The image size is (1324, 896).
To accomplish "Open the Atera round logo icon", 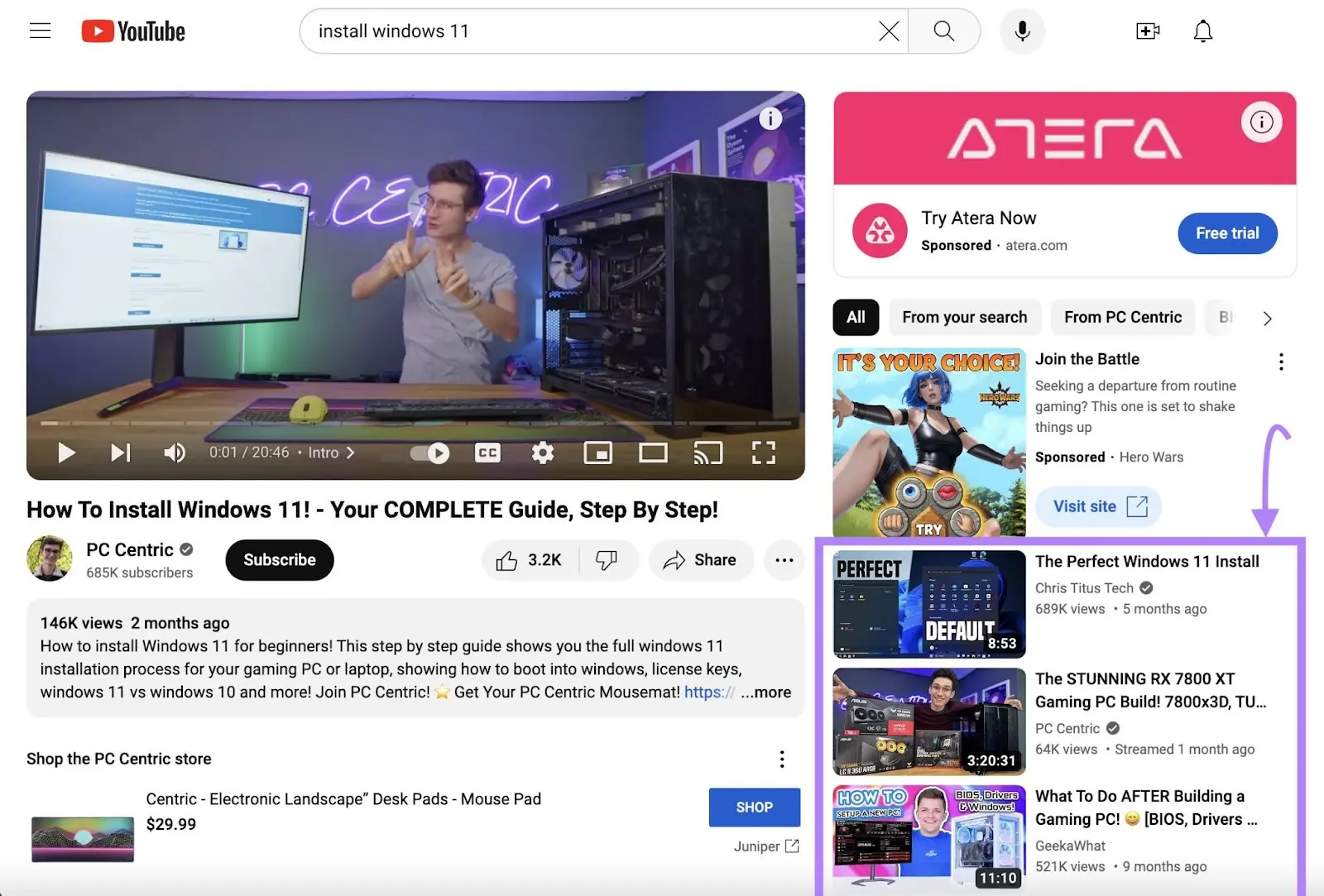I will (880, 231).
